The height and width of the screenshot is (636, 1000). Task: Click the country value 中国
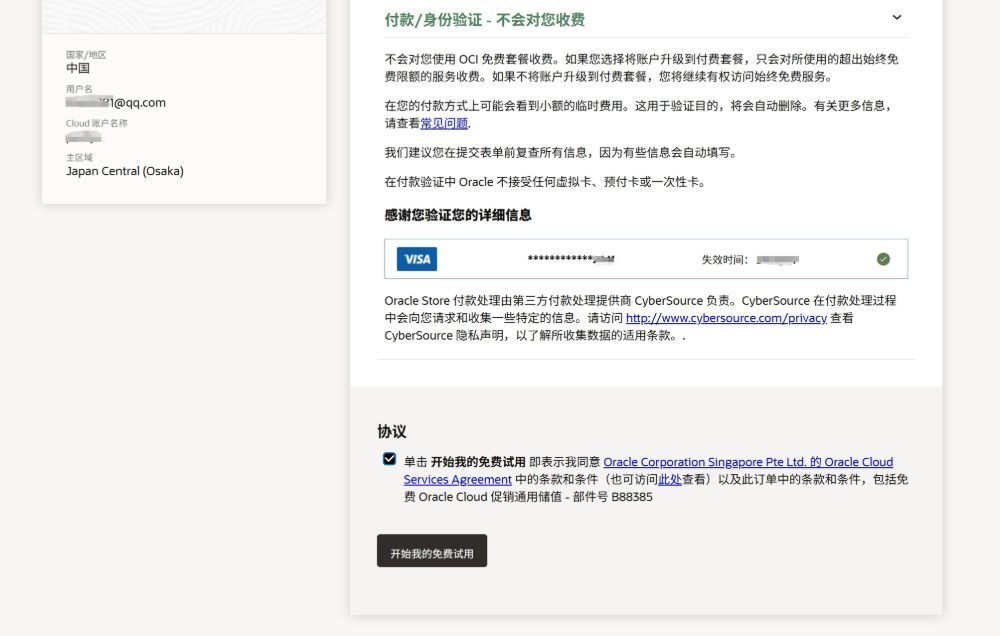click(78, 68)
